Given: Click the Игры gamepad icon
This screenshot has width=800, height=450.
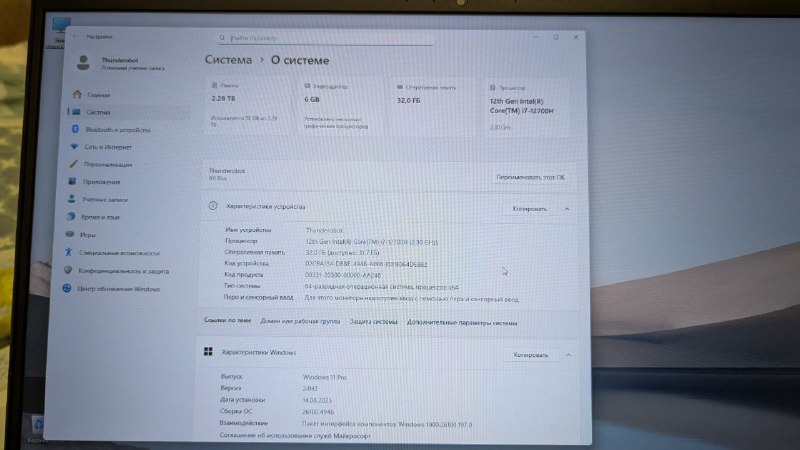Looking at the screenshot, I should [70, 234].
